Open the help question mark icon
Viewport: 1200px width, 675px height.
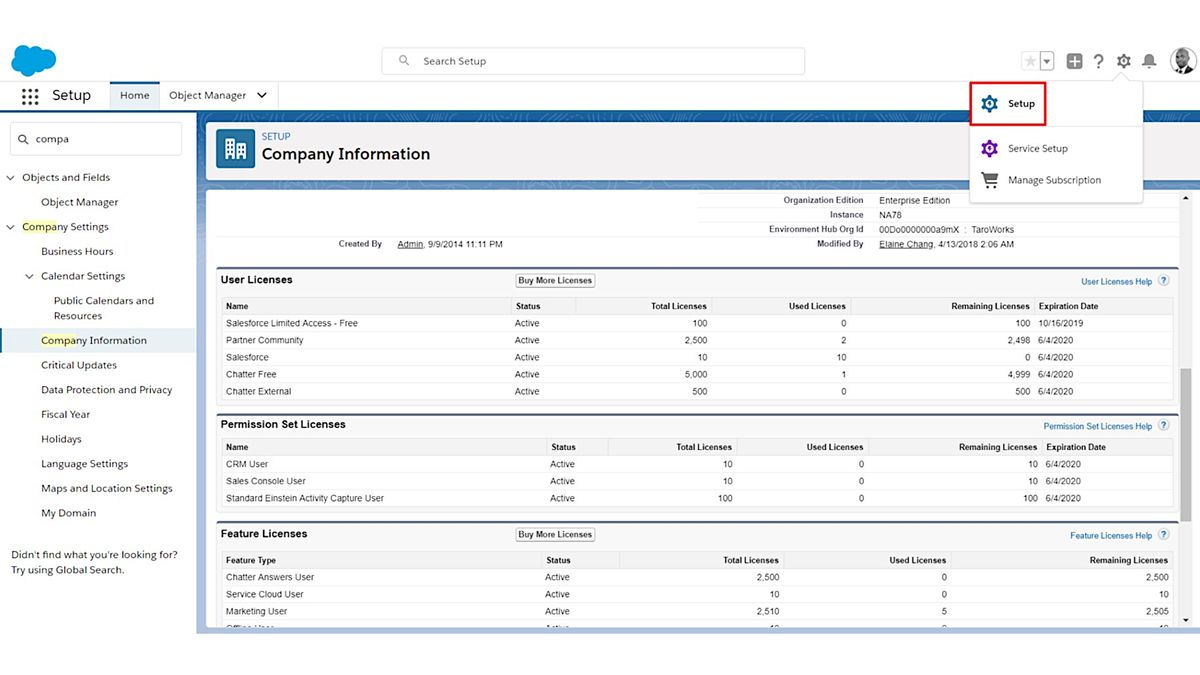click(x=1098, y=61)
